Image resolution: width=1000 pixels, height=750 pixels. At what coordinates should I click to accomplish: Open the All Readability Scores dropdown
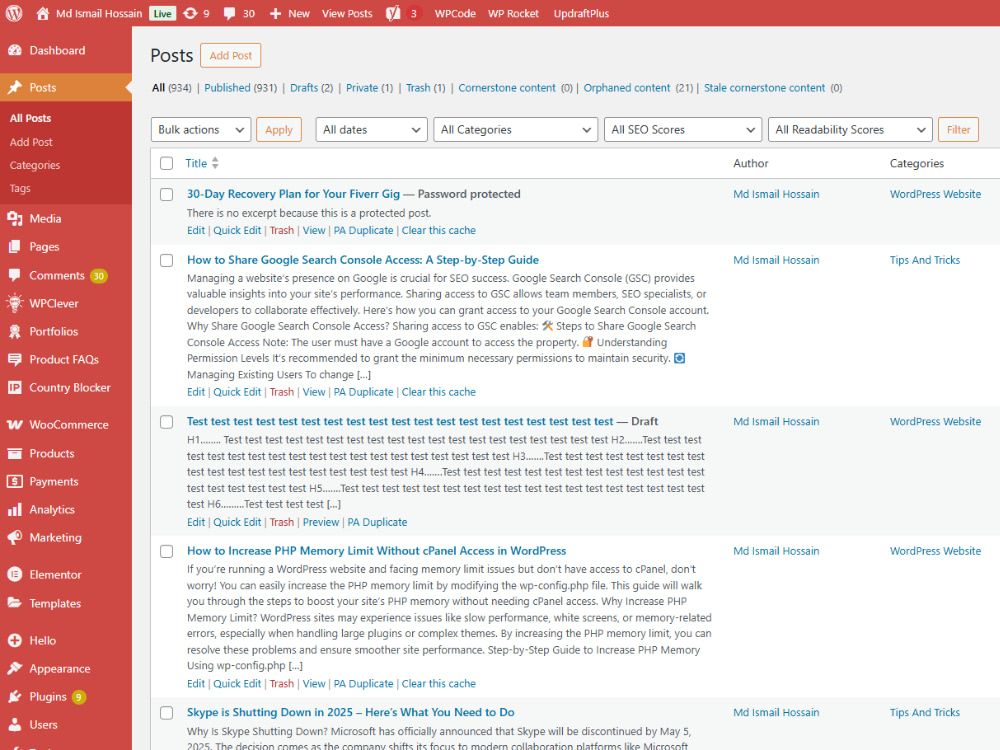tap(850, 129)
